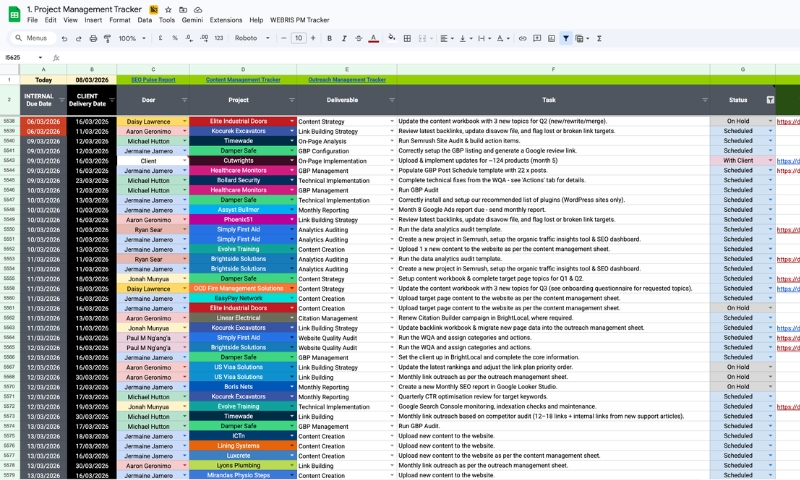Open the Outreach Management Tracker link
The width and height of the screenshot is (800, 480).
click(347, 80)
